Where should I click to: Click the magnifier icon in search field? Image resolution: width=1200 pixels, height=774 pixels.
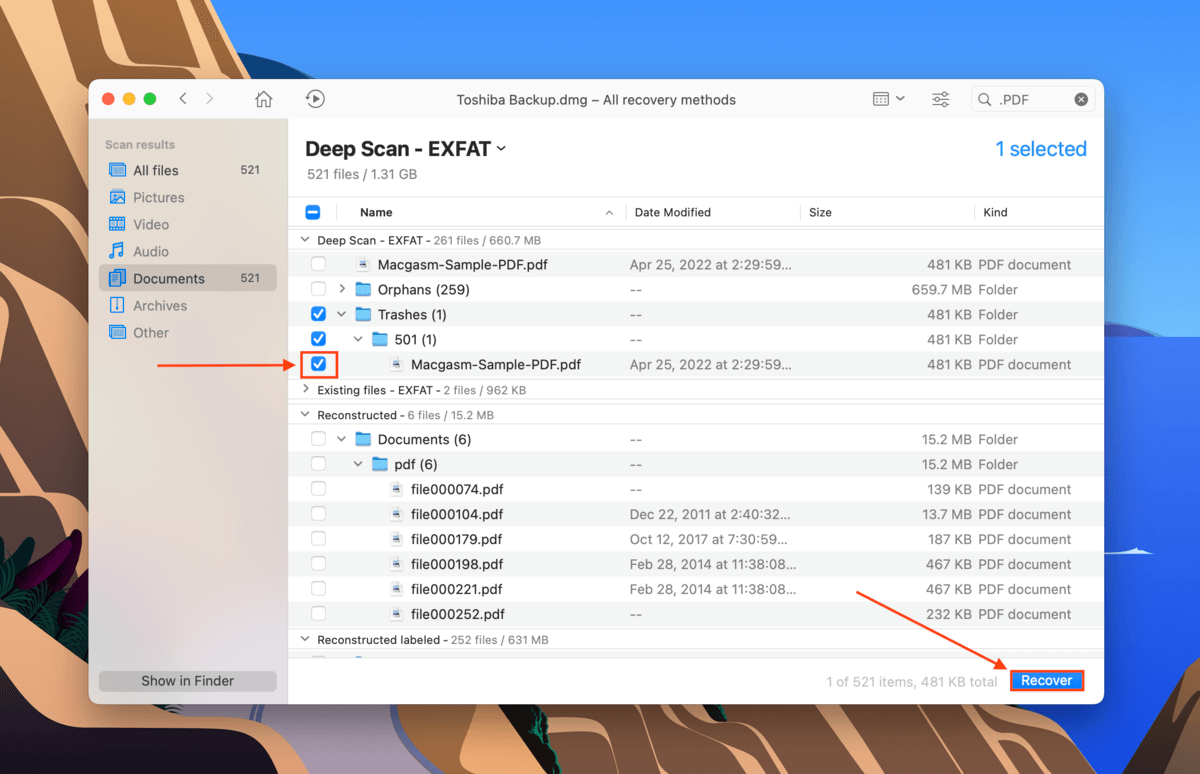(985, 99)
